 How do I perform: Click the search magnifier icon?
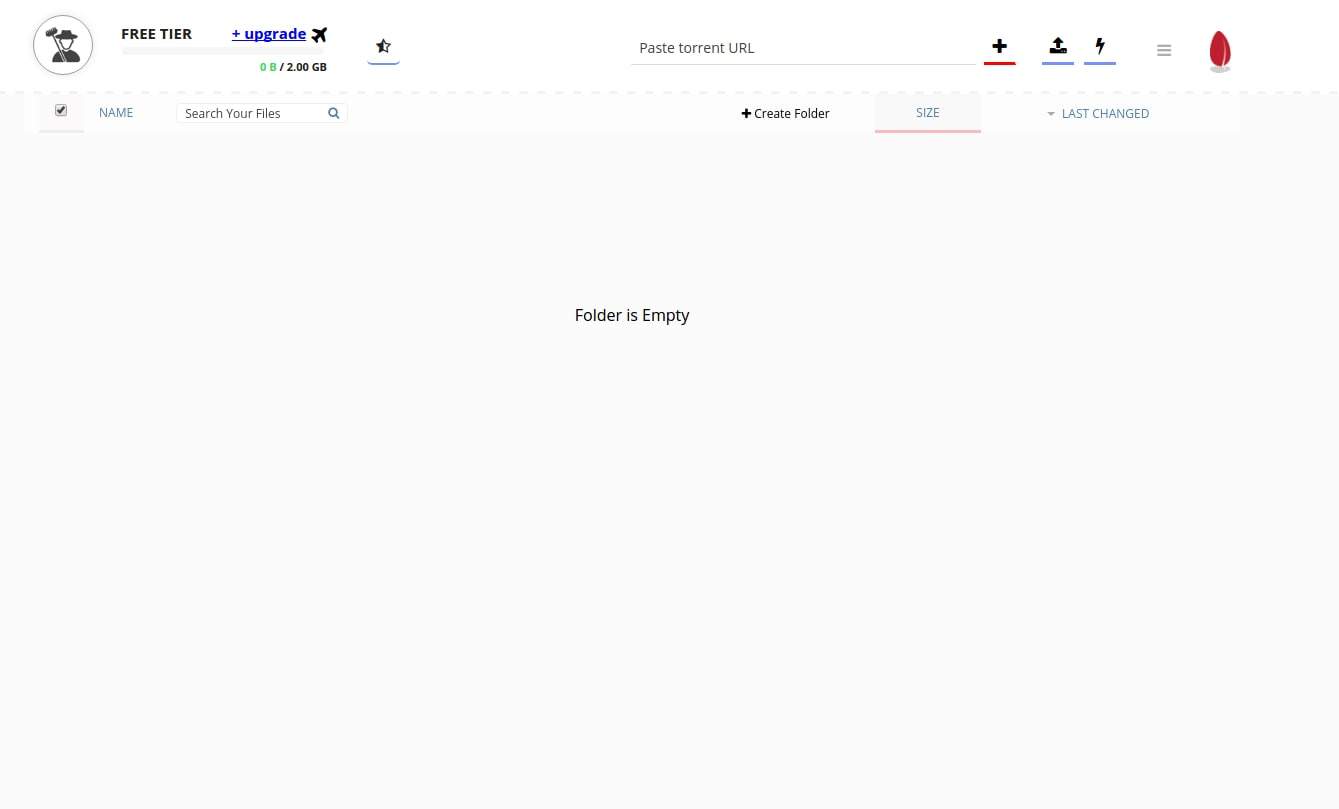(334, 113)
